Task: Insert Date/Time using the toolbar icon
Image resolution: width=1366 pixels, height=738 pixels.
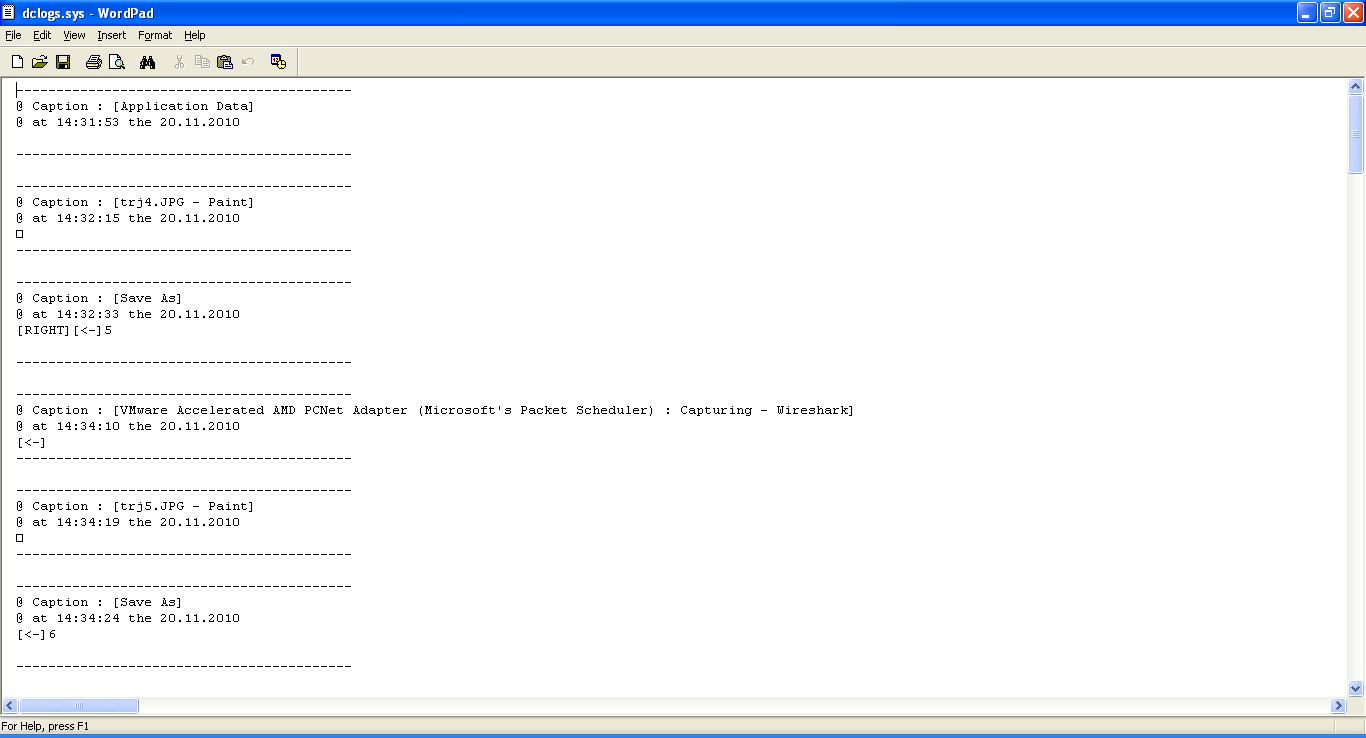Action: tap(278, 62)
